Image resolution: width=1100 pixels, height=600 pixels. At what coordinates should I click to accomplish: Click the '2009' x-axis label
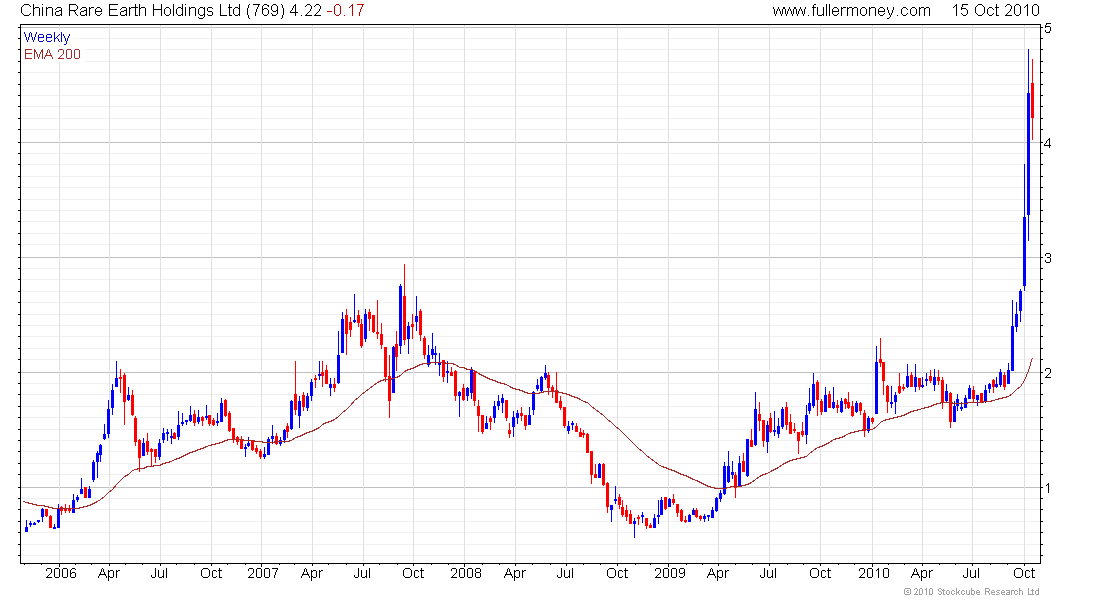(x=669, y=573)
